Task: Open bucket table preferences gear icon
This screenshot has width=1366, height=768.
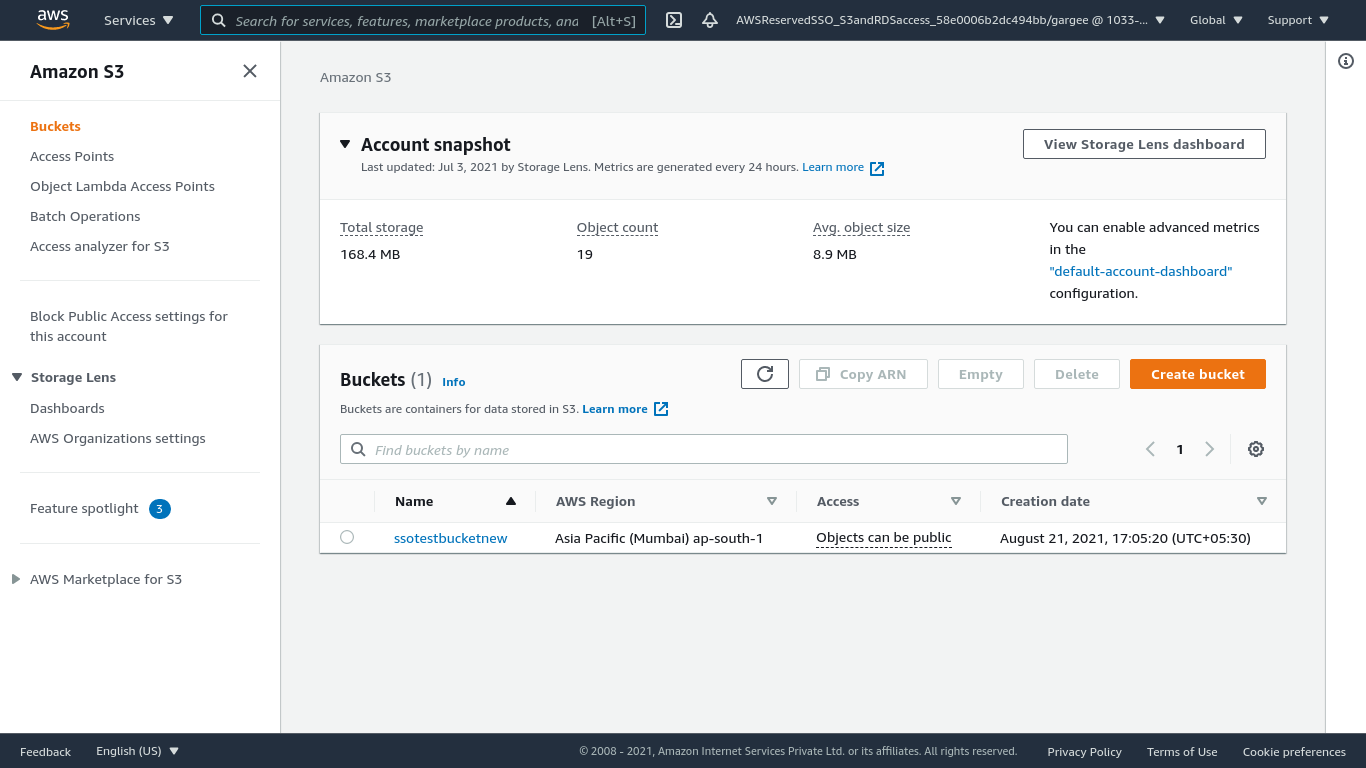Action: tap(1256, 449)
